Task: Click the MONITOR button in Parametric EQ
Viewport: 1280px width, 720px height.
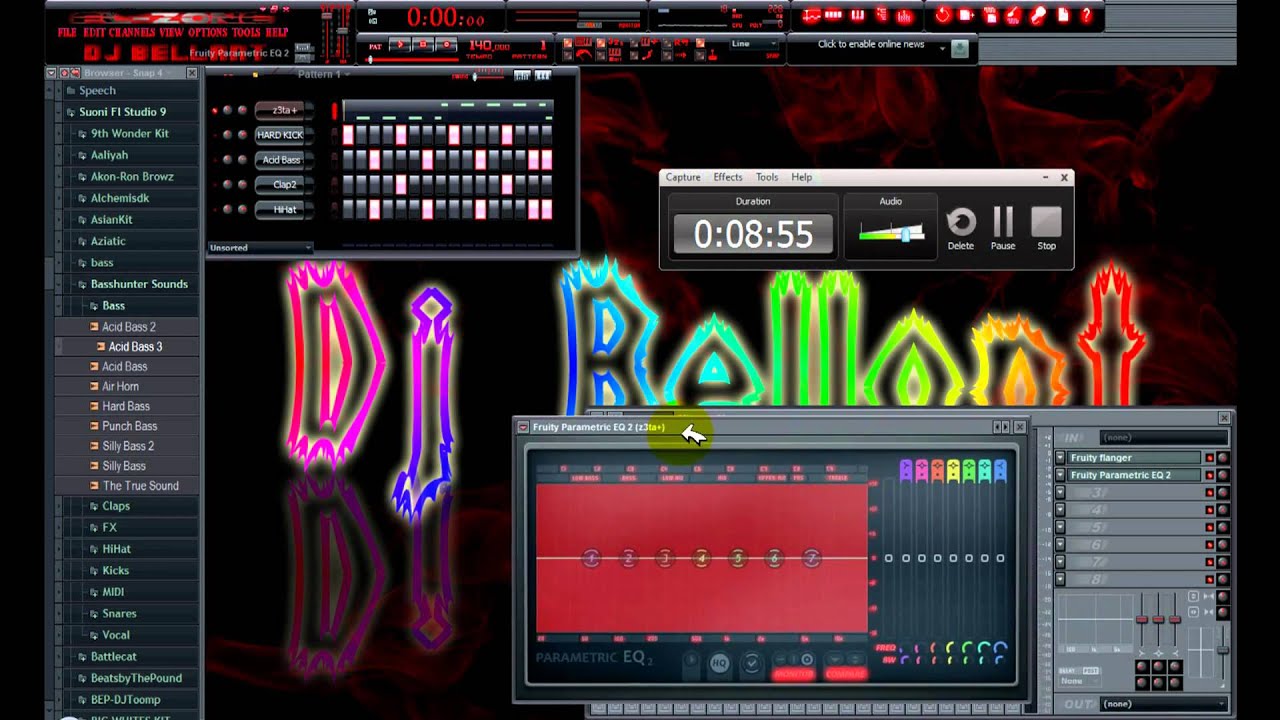Action: (x=793, y=674)
